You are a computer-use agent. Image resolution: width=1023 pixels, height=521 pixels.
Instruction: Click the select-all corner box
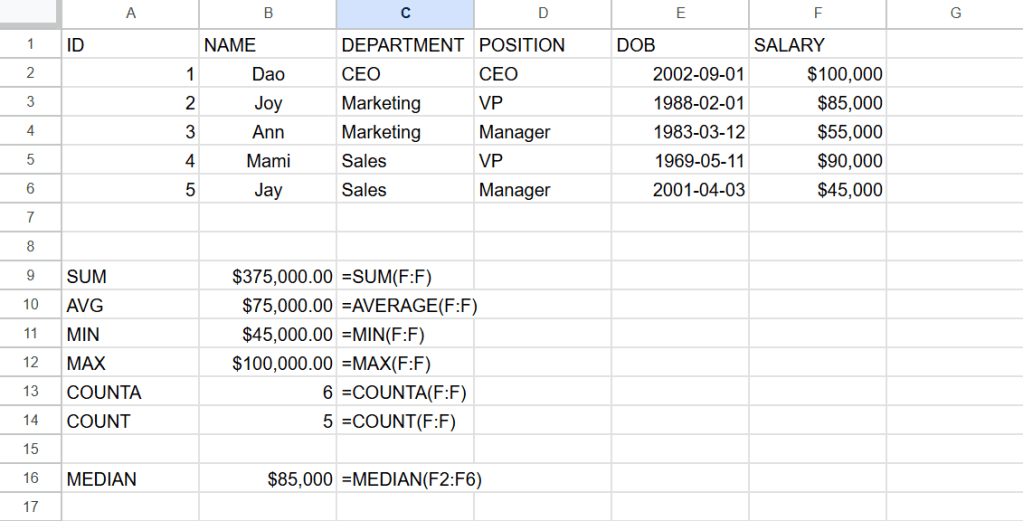click(30, 13)
